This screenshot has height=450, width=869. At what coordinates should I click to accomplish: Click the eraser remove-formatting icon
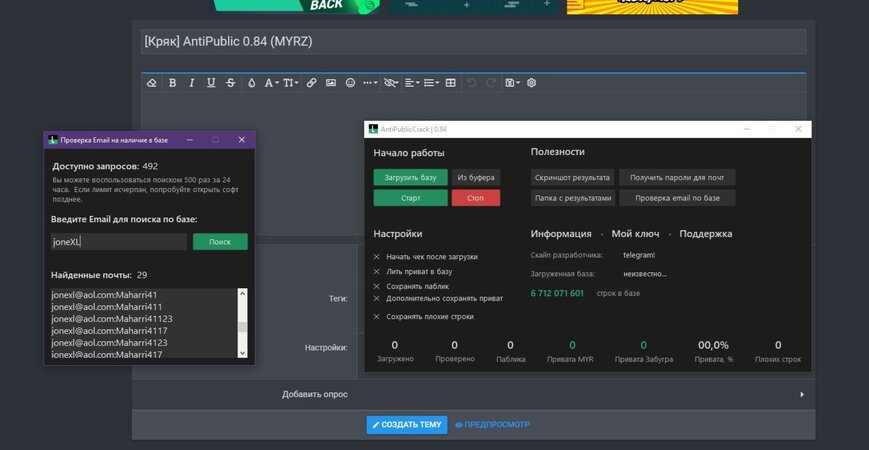(151, 83)
